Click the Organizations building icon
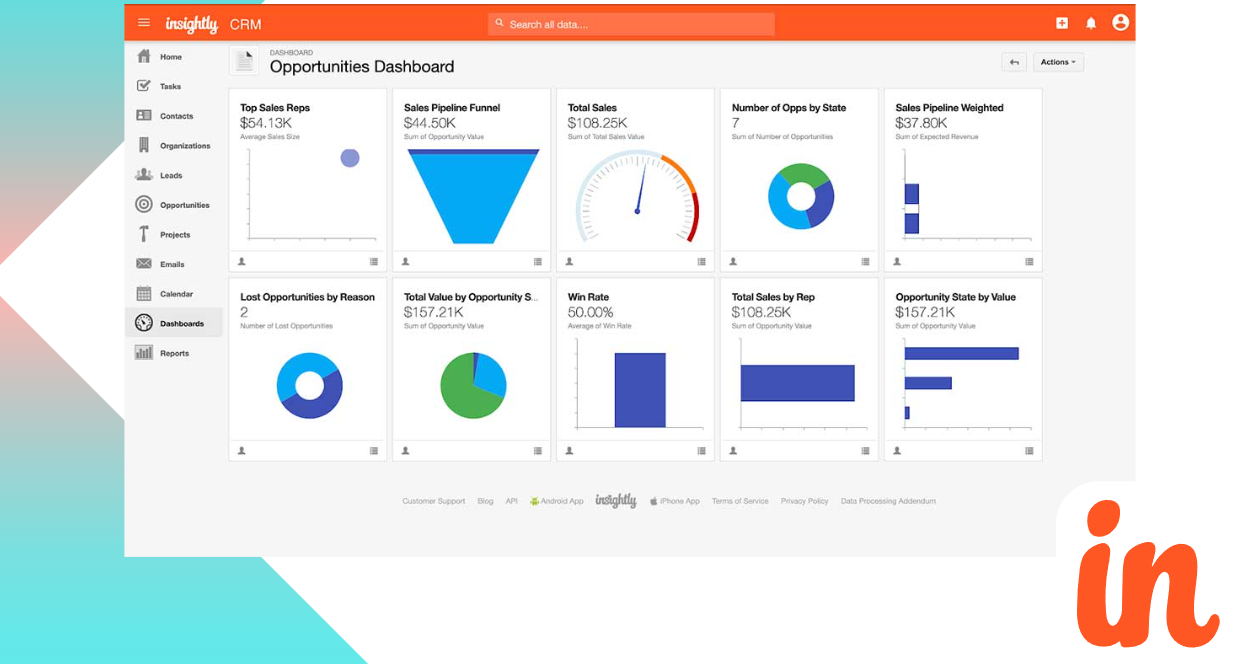The width and height of the screenshot is (1236, 664). point(144,145)
